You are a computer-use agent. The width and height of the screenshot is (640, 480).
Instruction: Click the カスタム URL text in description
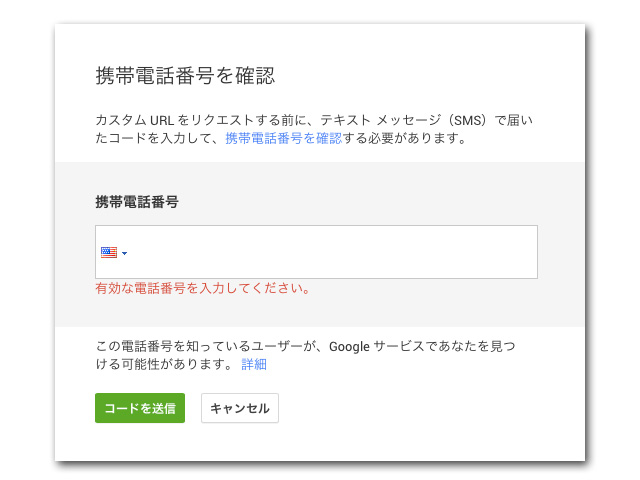[x=135, y=121]
